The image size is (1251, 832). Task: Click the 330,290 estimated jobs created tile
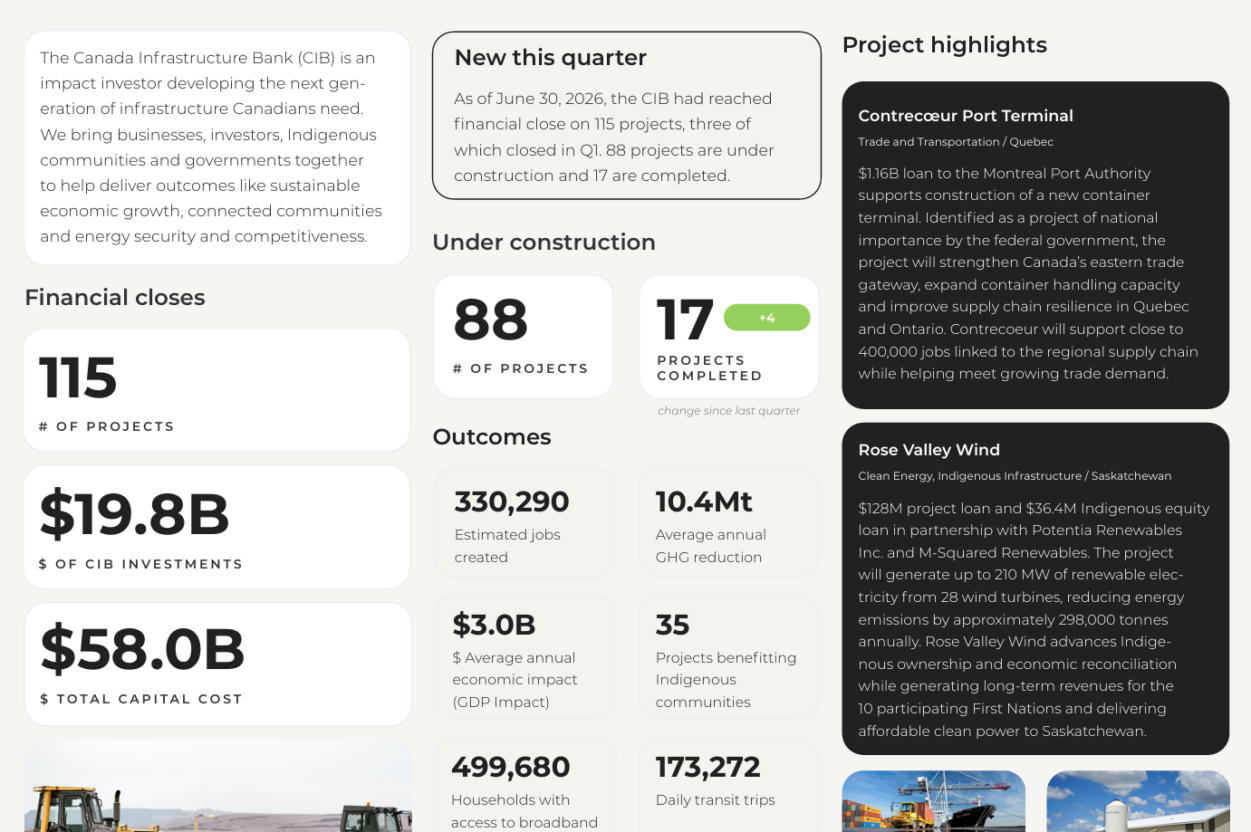(x=525, y=523)
